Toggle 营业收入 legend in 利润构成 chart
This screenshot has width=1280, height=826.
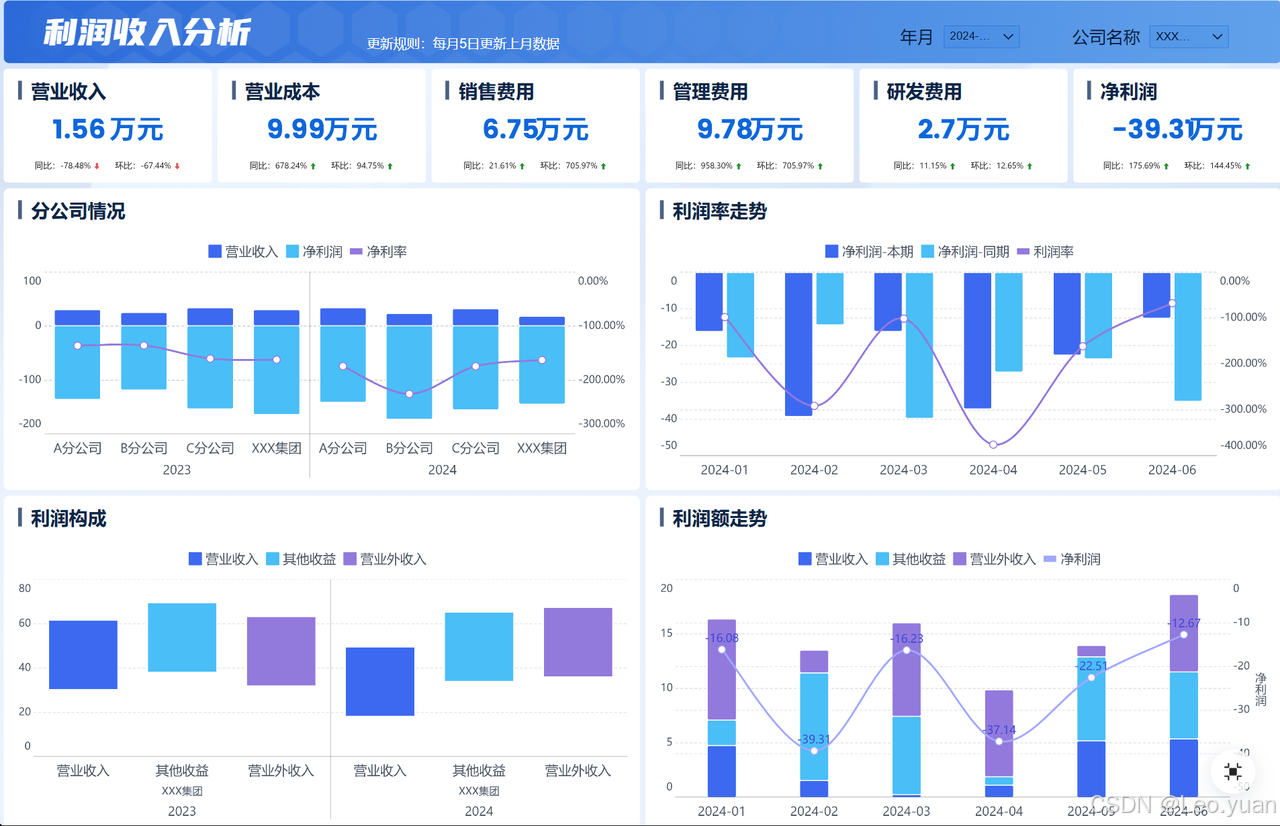pos(224,559)
